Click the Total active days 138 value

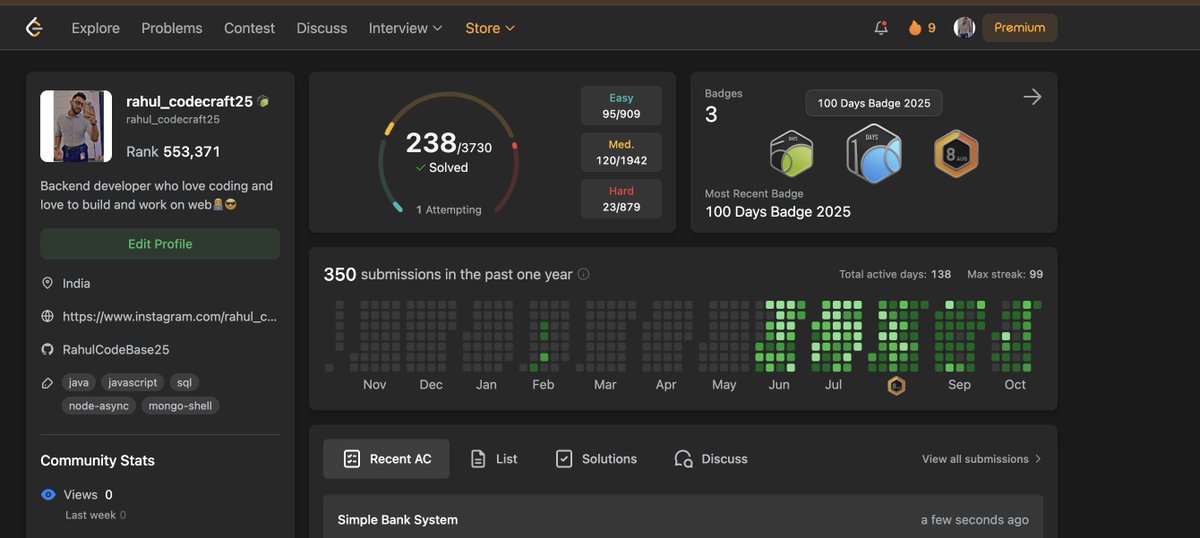click(x=941, y=274)
